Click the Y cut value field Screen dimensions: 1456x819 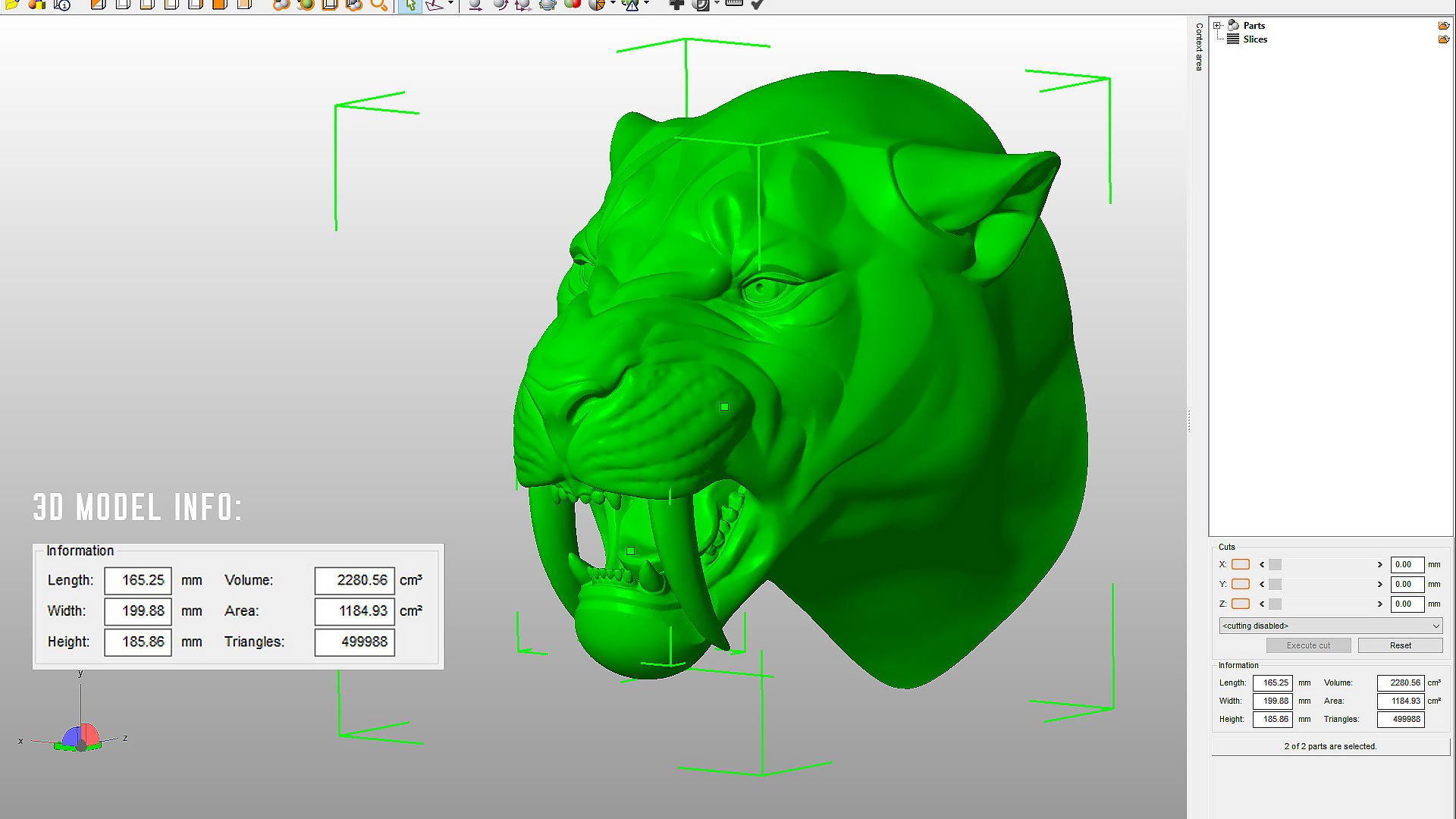tap(1407, 584)
